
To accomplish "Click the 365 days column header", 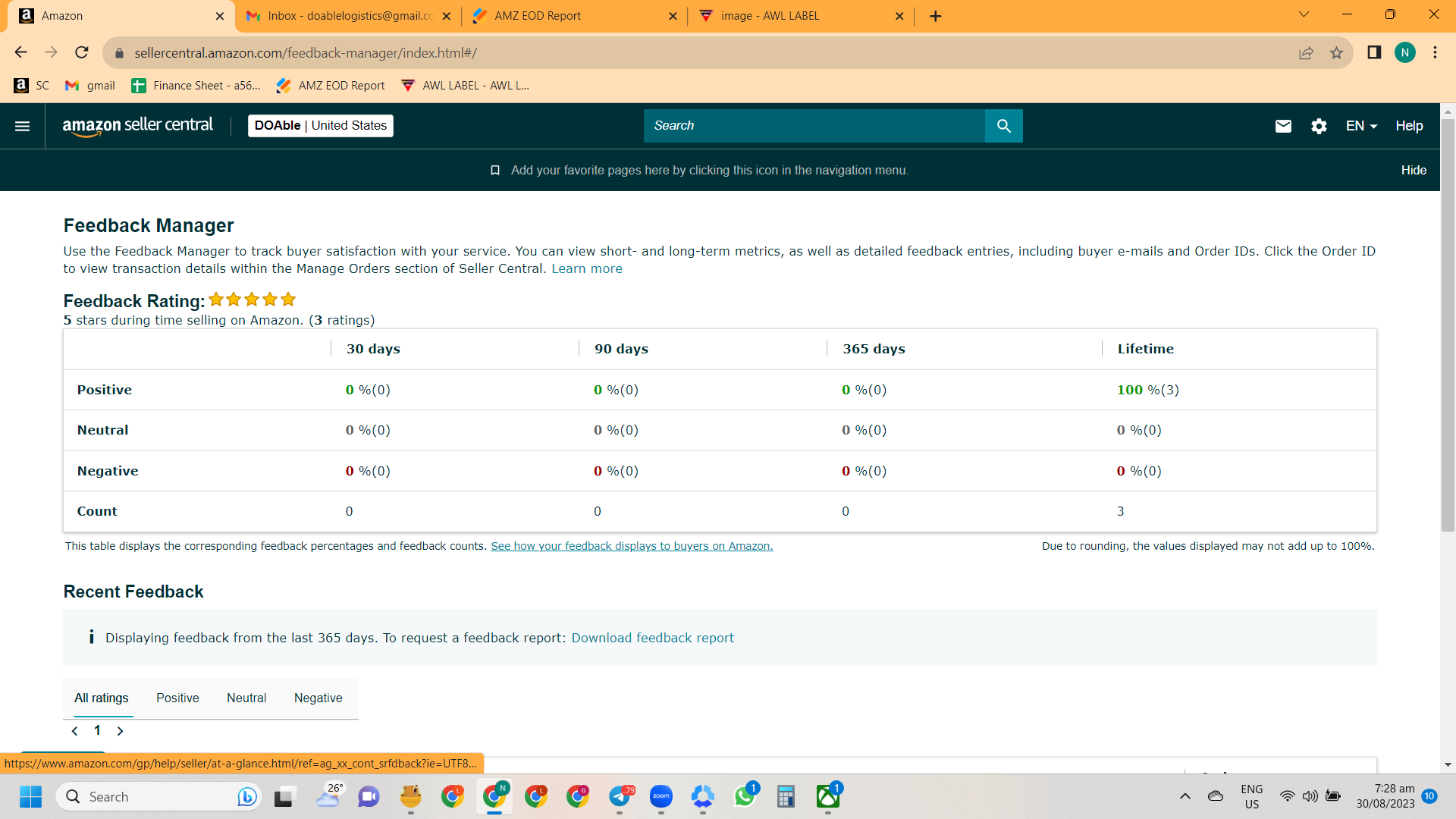I will point(874,349).
